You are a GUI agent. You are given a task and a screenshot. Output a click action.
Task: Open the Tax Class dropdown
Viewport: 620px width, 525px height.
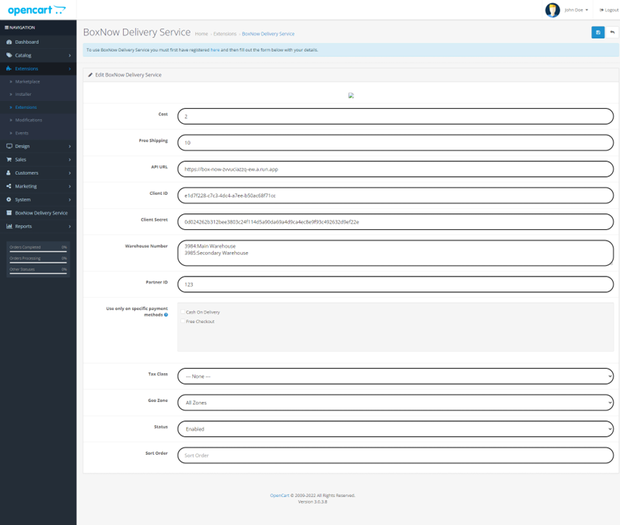point(395,376)
